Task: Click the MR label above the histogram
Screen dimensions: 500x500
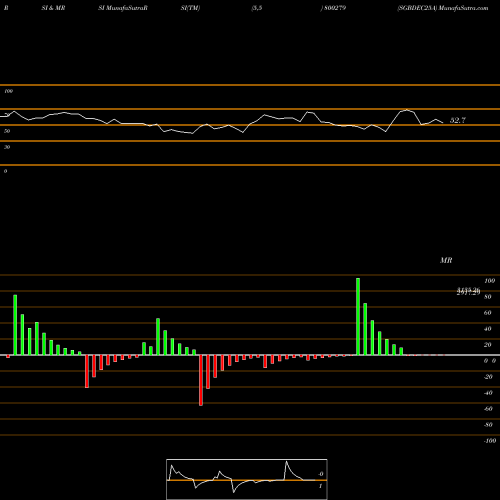Action: click(446, 260)
